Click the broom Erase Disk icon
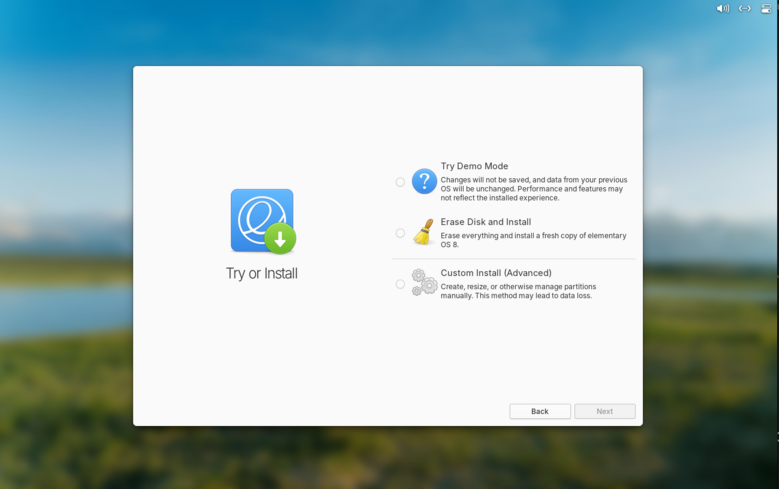The image size is (779, 489). point(424,232)
